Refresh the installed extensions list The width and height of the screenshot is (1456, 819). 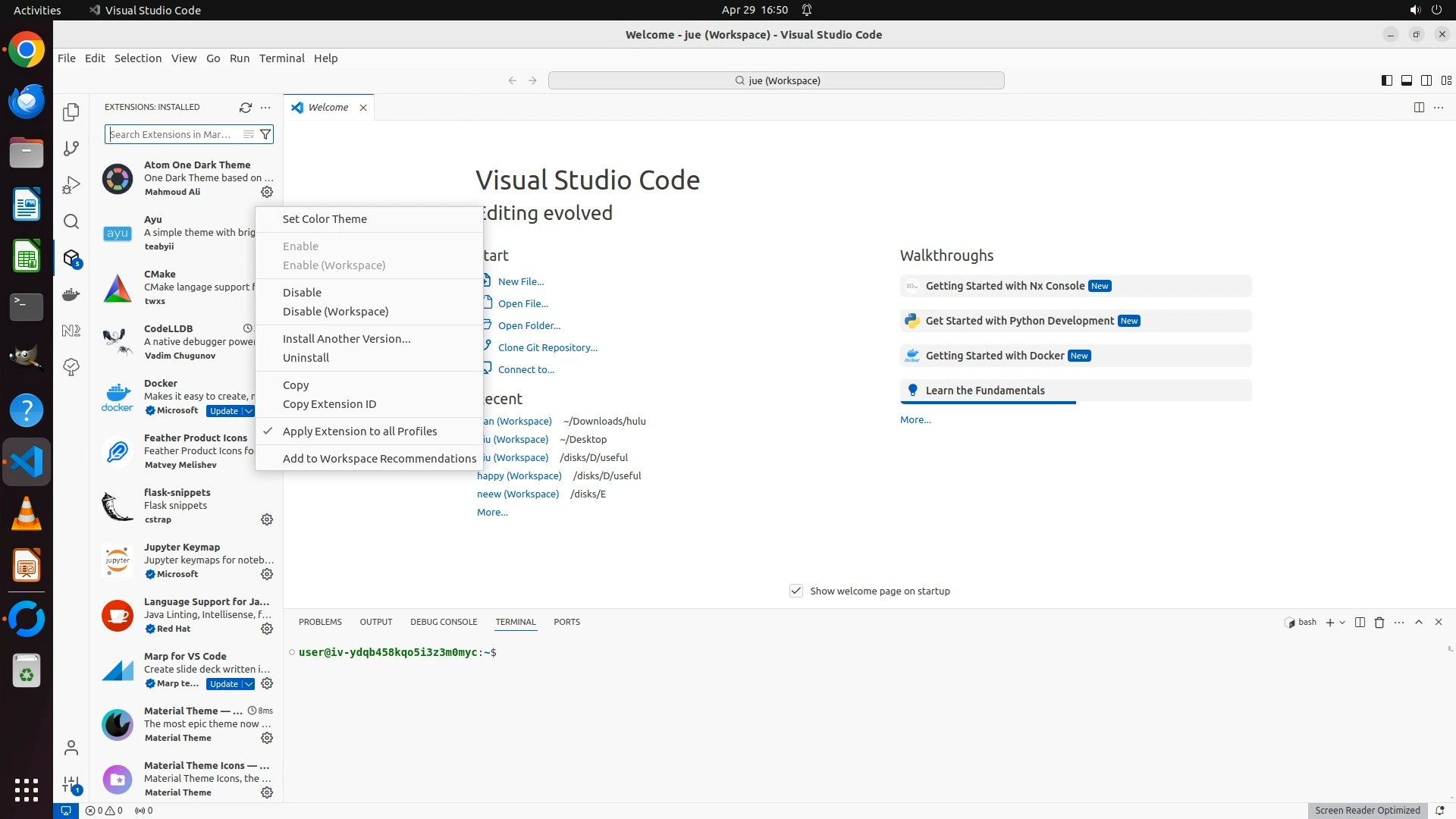pyautogui.click(x=245, y=108)
